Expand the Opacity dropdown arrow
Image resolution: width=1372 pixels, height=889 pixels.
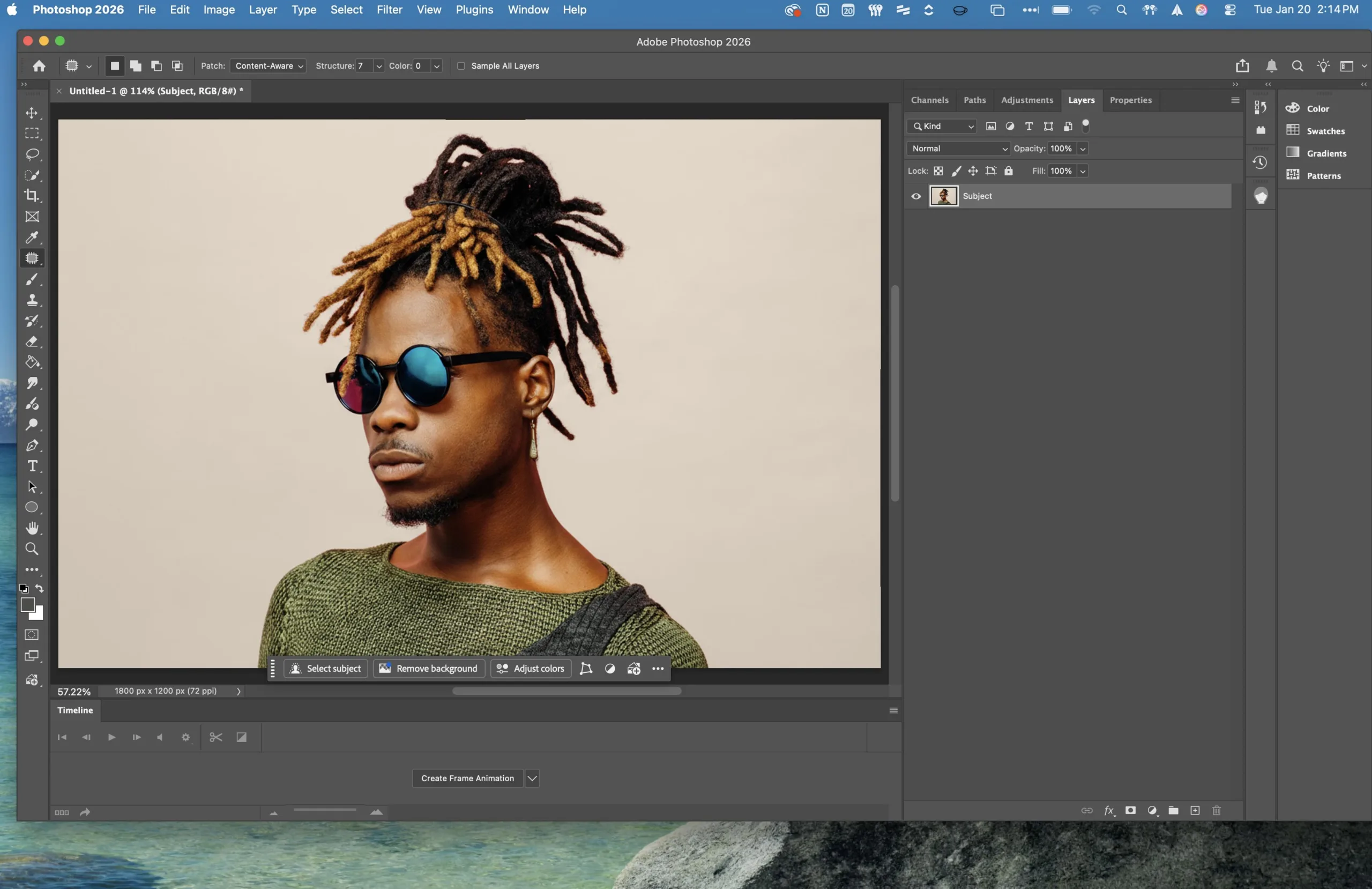click(x=1083, y=149)
